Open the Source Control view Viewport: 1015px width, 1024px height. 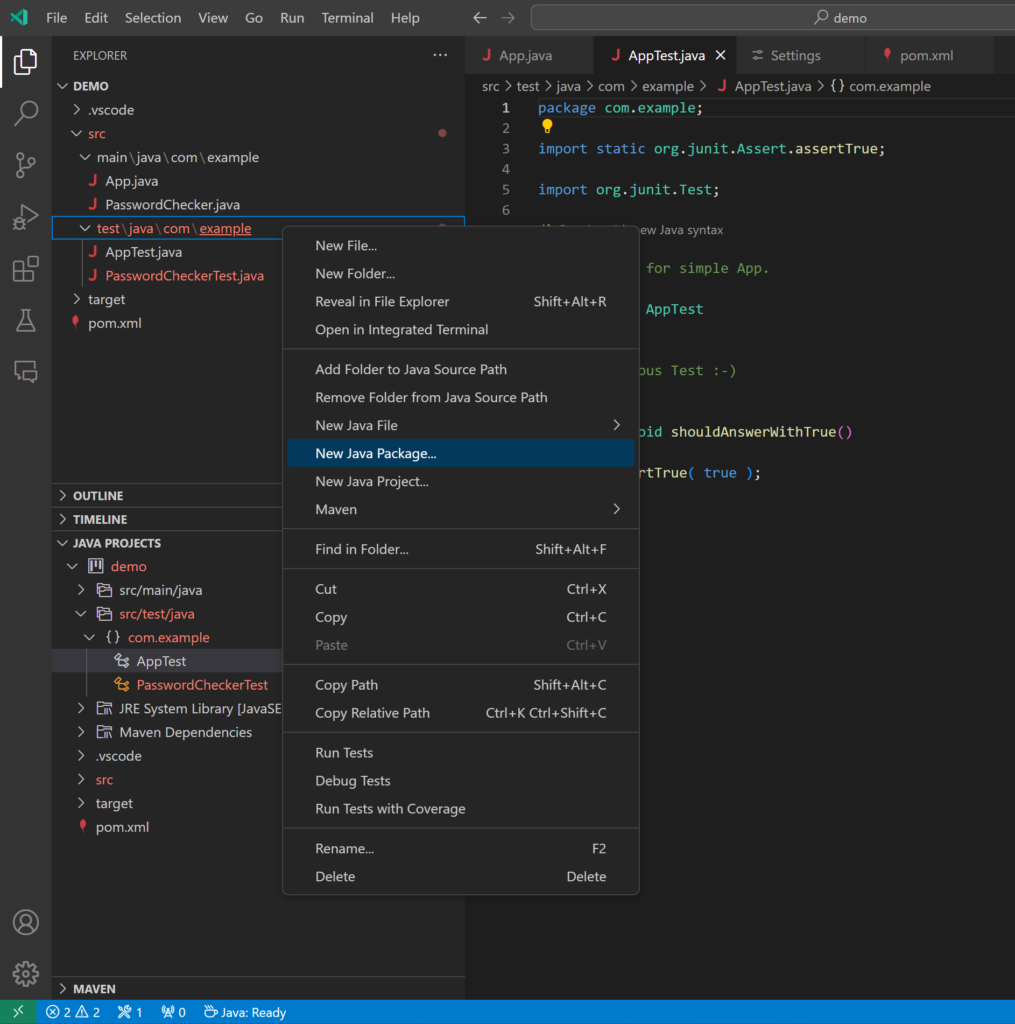coord(25,165)
